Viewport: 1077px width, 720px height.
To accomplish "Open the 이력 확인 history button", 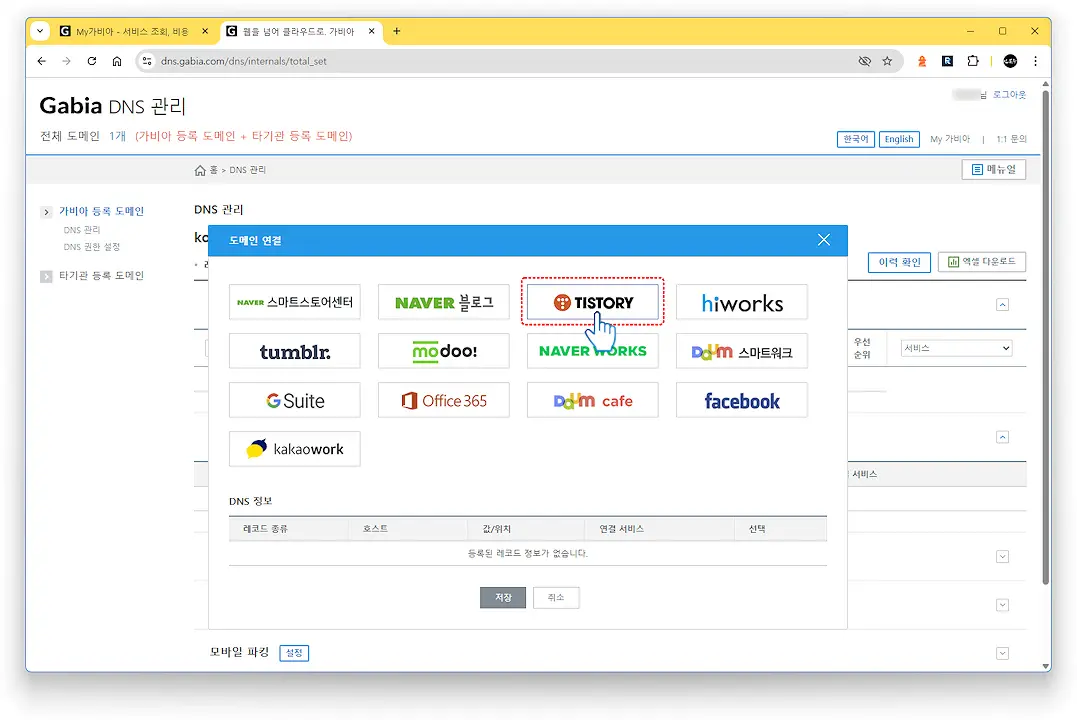I will [x=899, y=262].
